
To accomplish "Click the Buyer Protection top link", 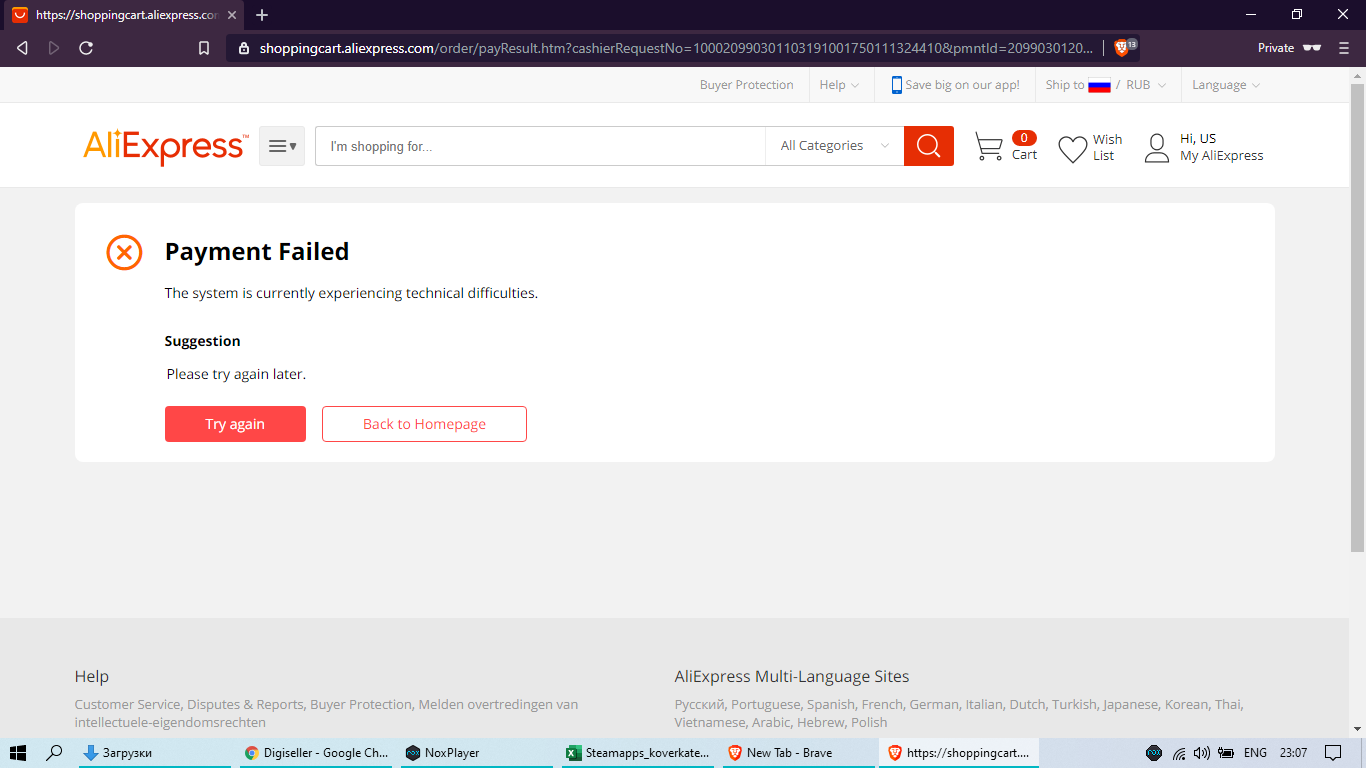I will [747, 85].
